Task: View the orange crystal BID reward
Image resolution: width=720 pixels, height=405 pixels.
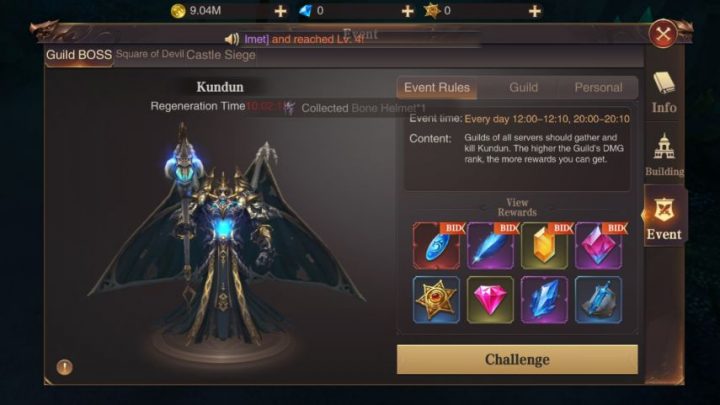Action: coord(544,246)
